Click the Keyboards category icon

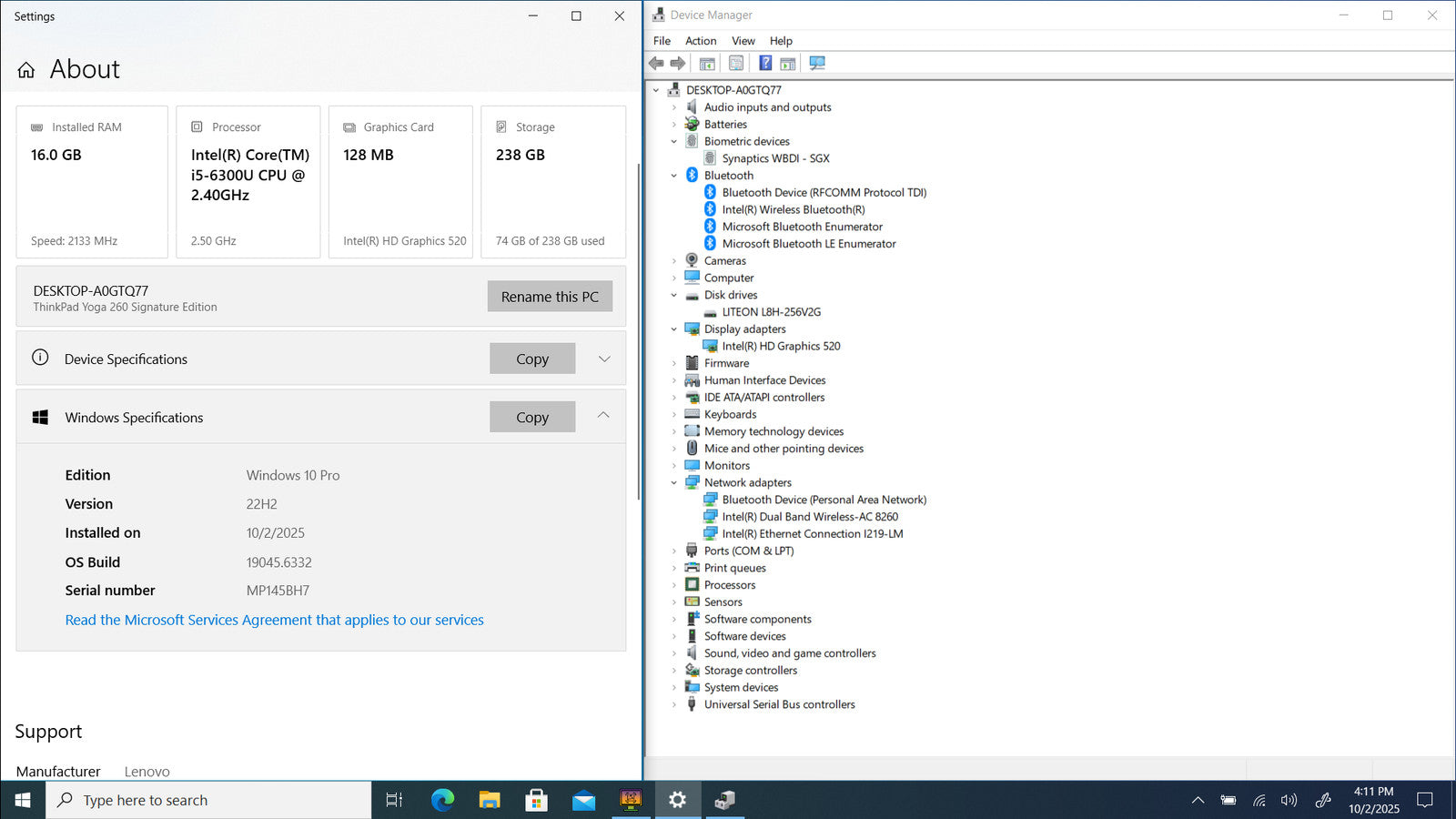(x=692, y=414)
